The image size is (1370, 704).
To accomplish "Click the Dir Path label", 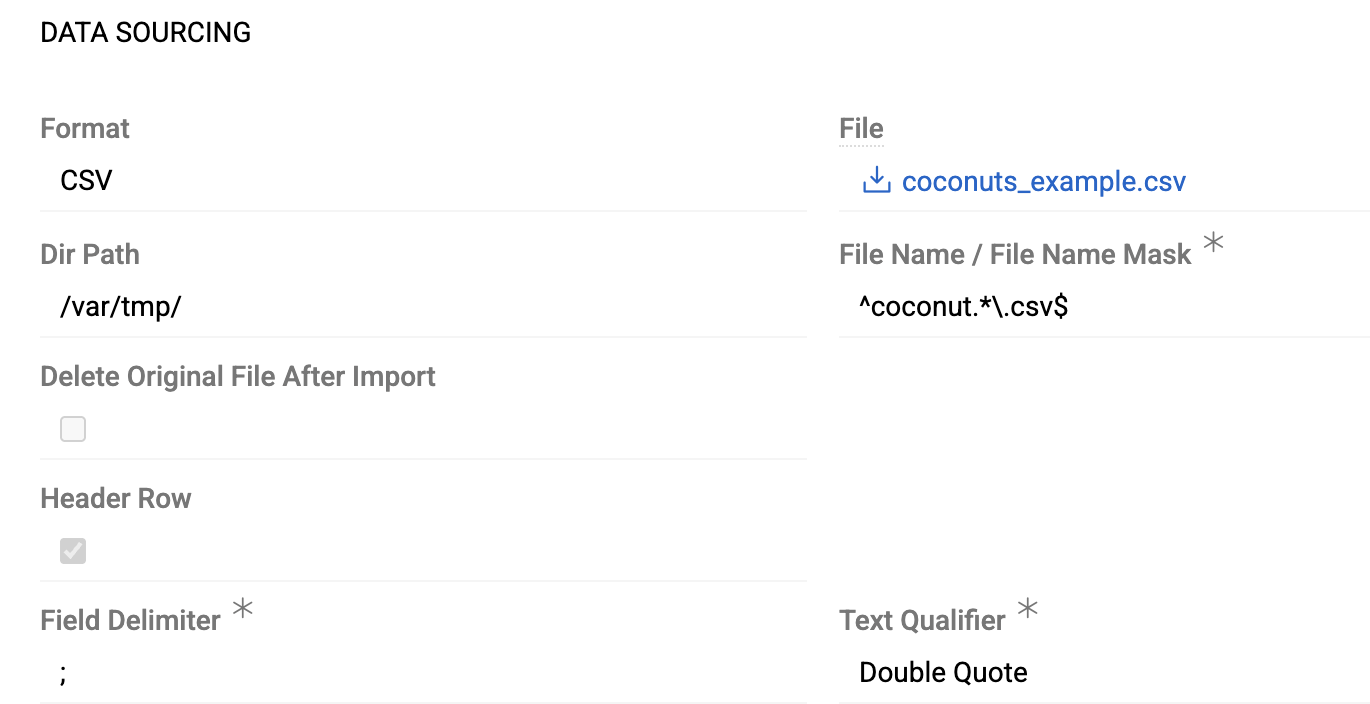I will 90,255.
